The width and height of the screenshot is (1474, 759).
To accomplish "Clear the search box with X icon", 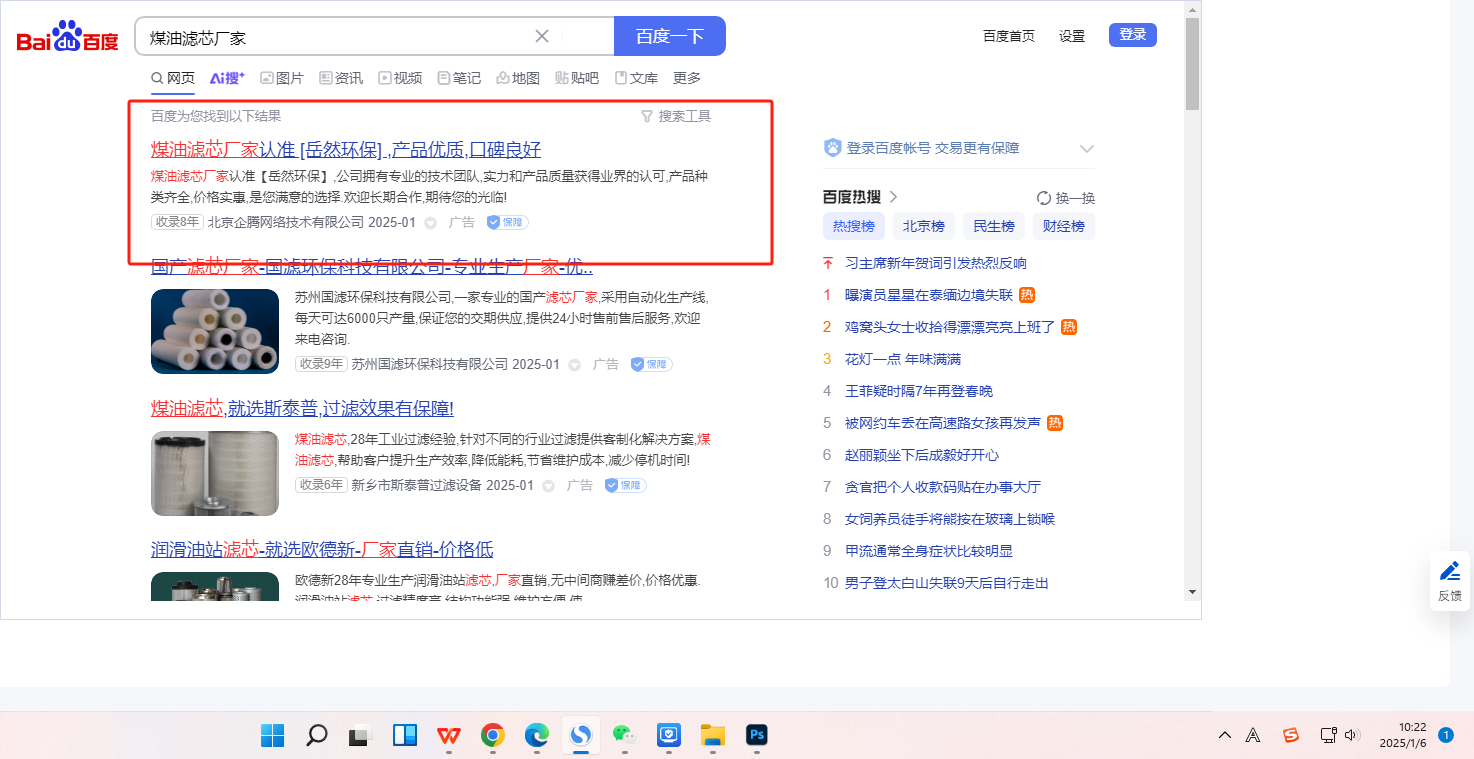I will coord(542,37).
